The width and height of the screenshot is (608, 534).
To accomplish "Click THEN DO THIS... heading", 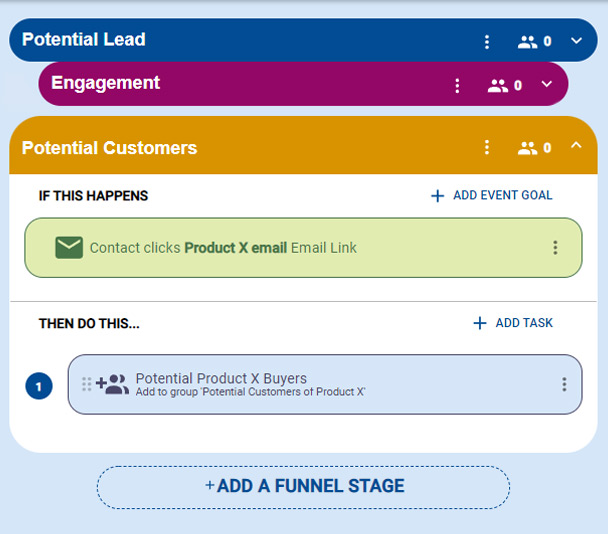I will pyautogui.click(x=89, y=323).
